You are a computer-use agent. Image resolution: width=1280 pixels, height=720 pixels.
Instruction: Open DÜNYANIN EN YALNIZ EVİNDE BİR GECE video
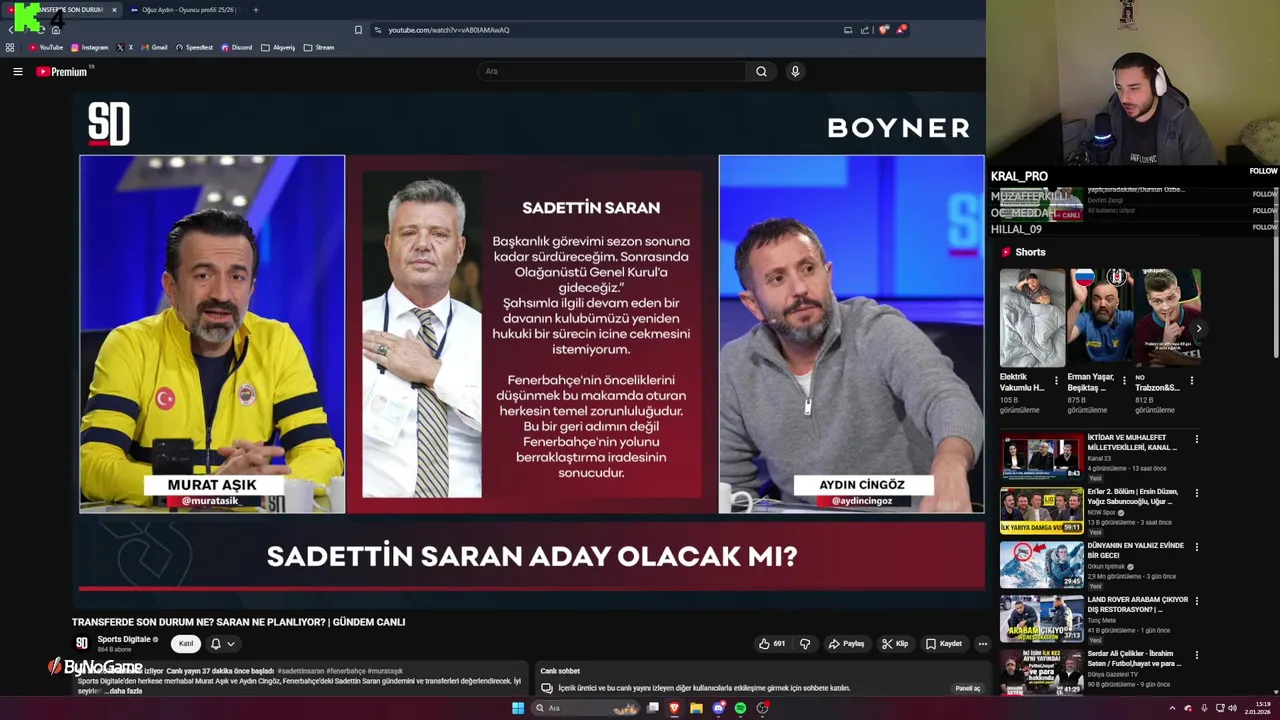pos(1041,565)
